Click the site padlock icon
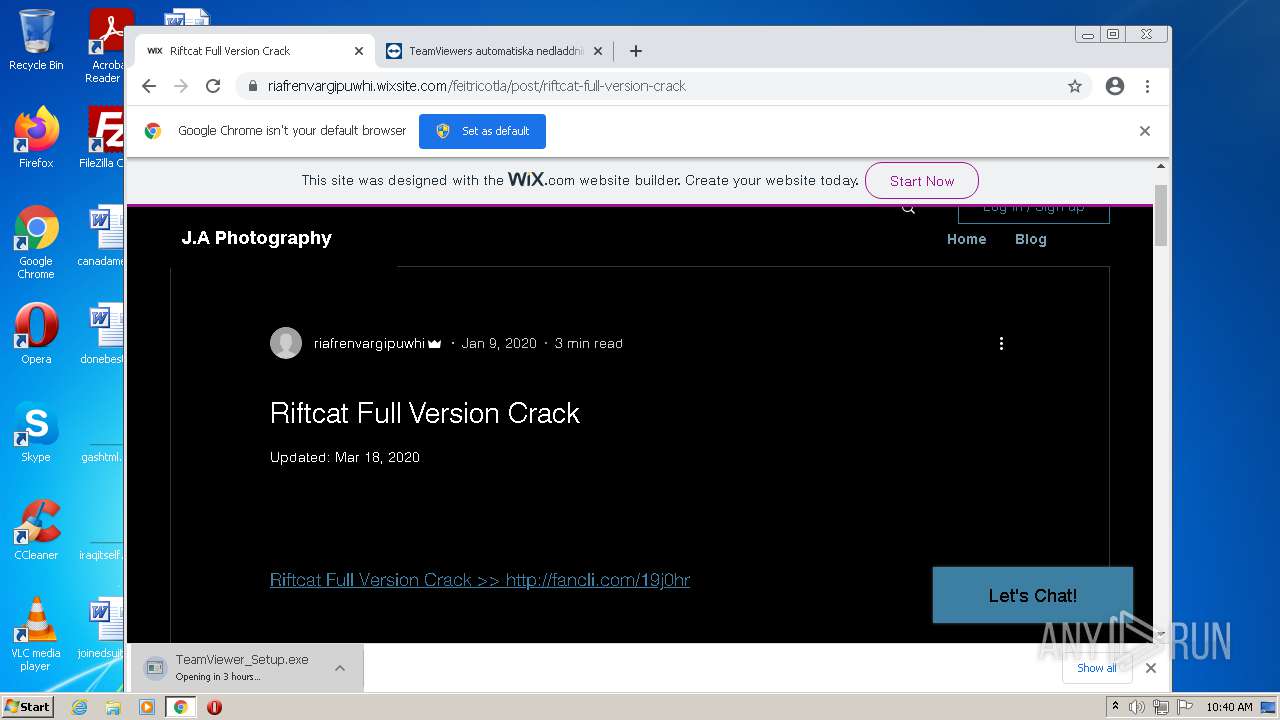This screenshot has width=1280, height=720. point(253,86)
